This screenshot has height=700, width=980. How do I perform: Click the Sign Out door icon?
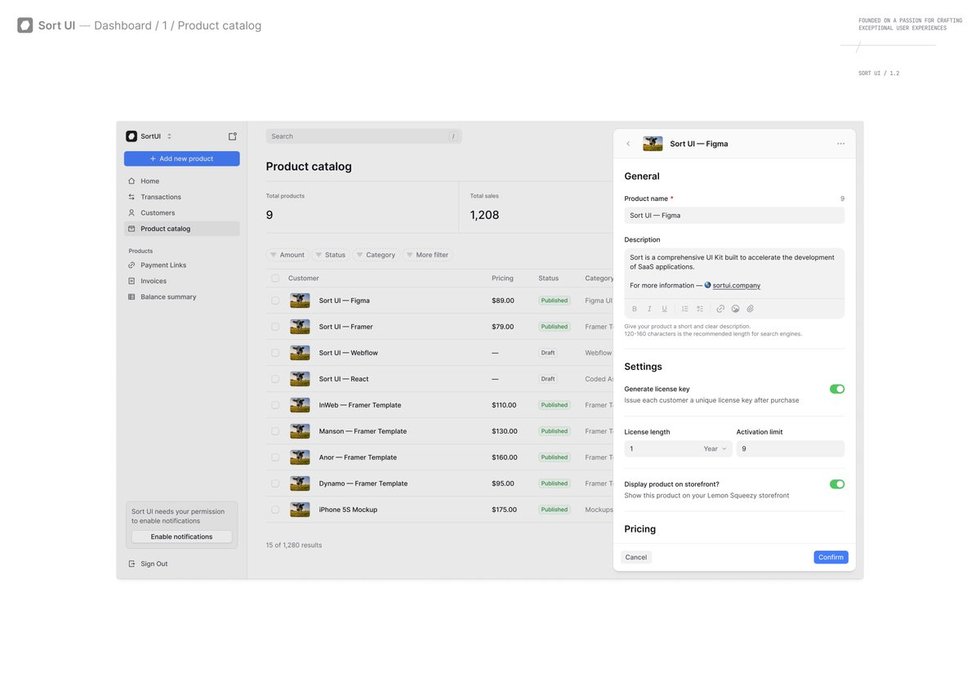pos(131,564)
